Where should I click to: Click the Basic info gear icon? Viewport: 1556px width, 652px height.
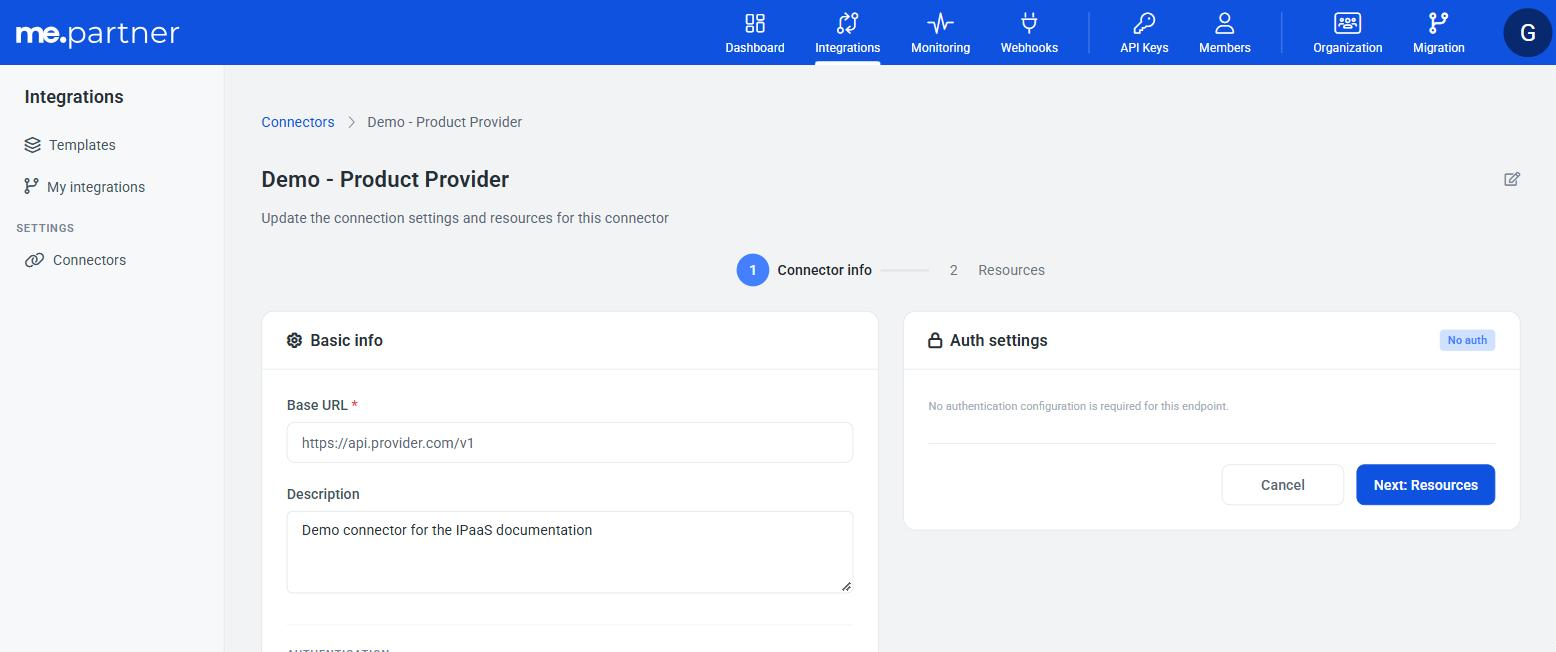294,340
